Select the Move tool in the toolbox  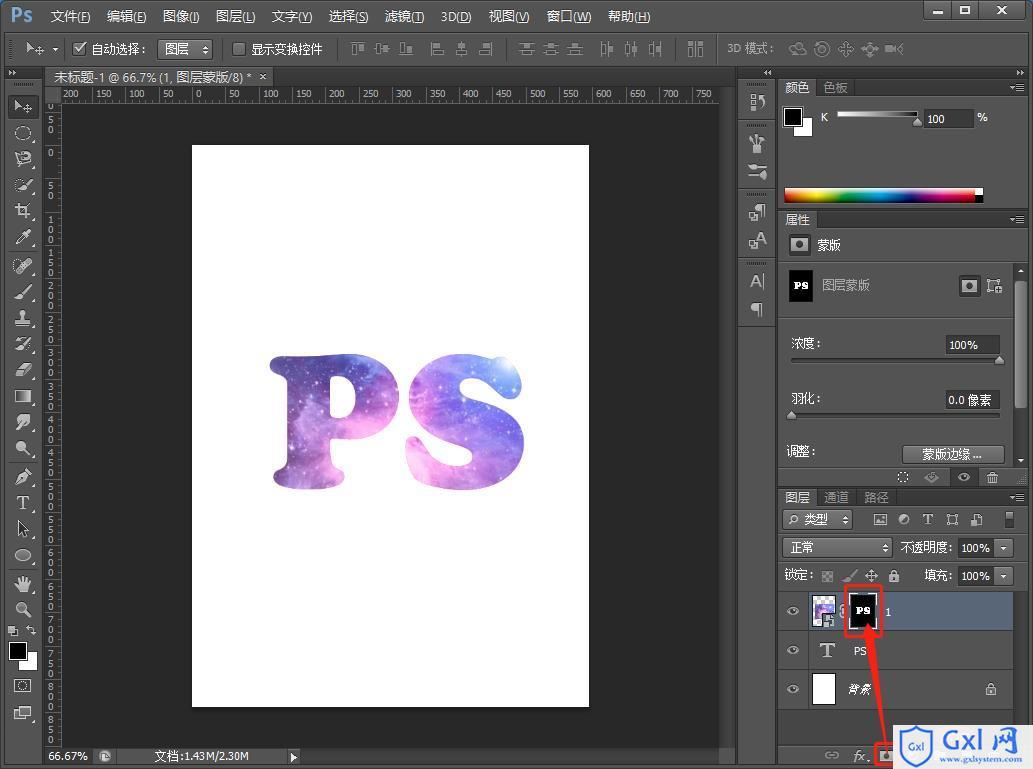coord(22,106)
